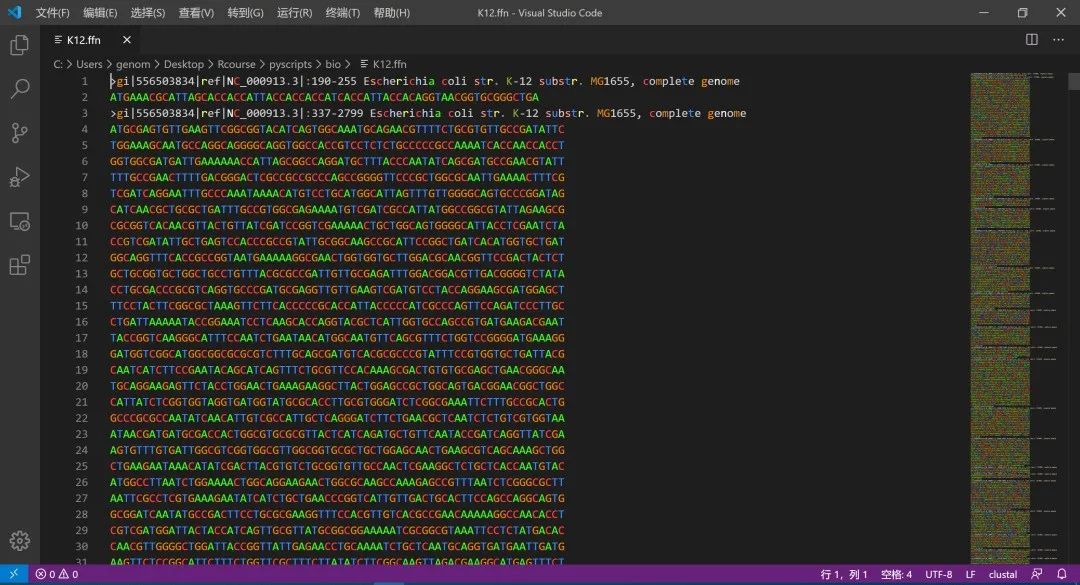Select the K12.ffn tab
Image resolution: width=1080 pixels, height=585 pixels.
pyautogui.click(x=84, y=40)
